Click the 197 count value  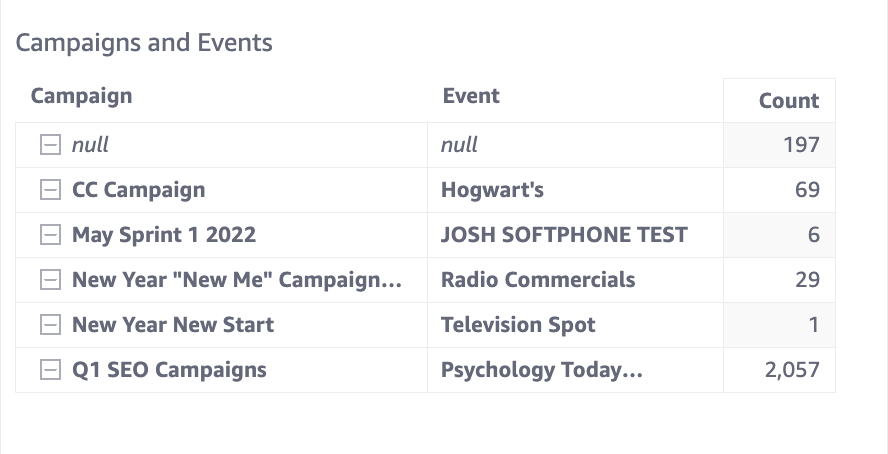(801, 145)
